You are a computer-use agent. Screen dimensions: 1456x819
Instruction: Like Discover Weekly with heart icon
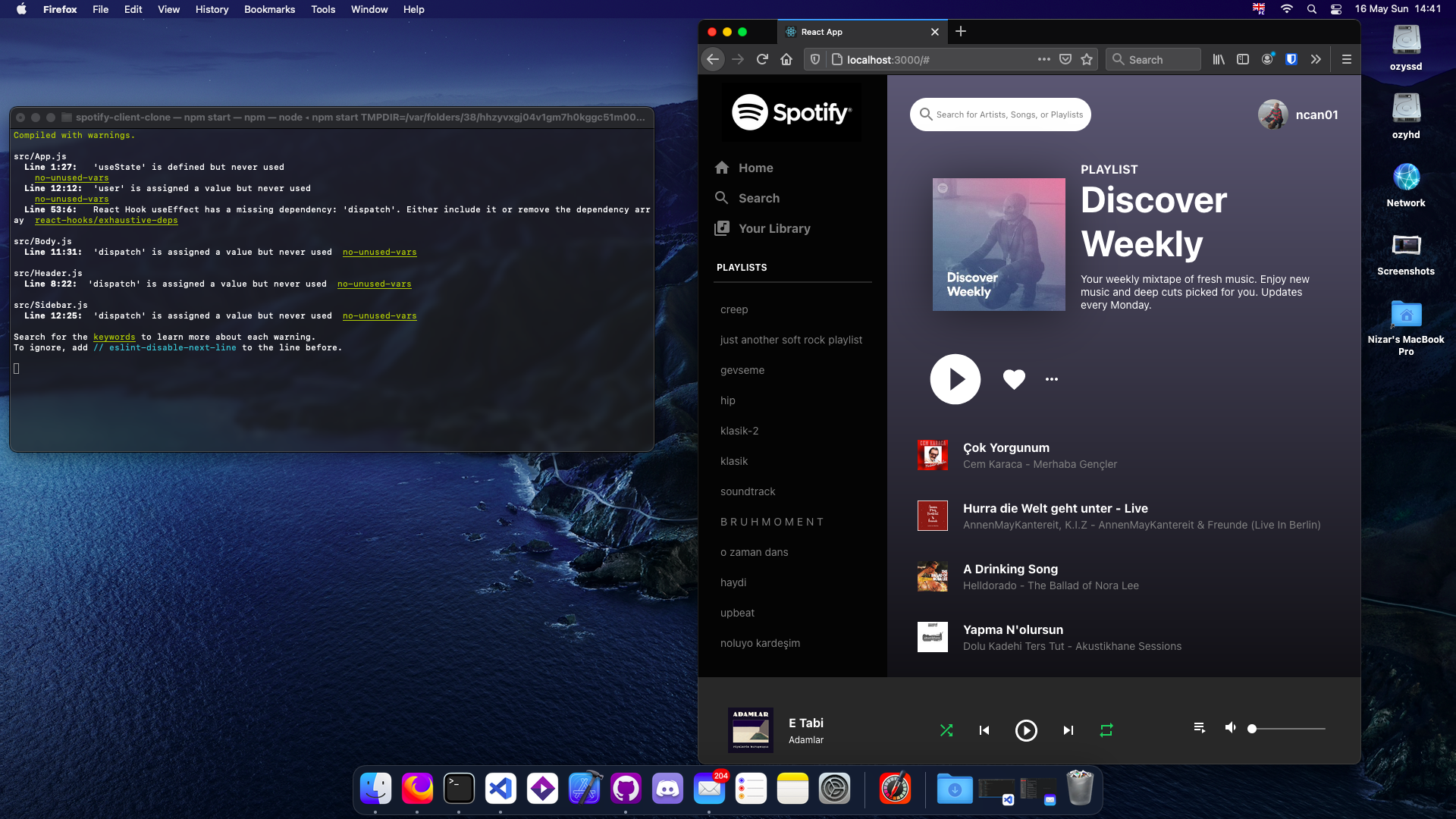point(1014,379)
